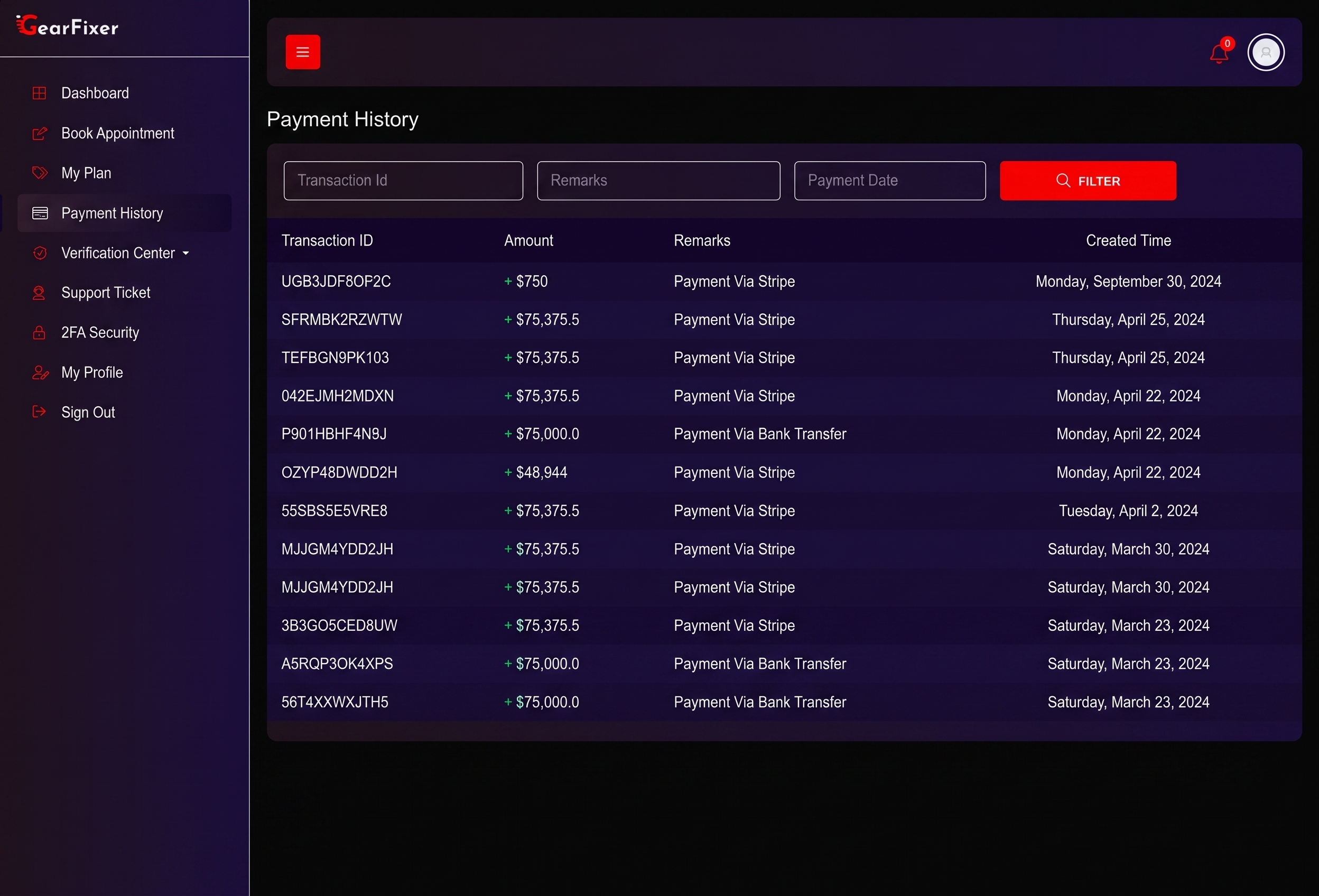1319x896 pixels.
Task: Select transaction 55SBS5E5VRE8
Action: (x=335, y=511)
